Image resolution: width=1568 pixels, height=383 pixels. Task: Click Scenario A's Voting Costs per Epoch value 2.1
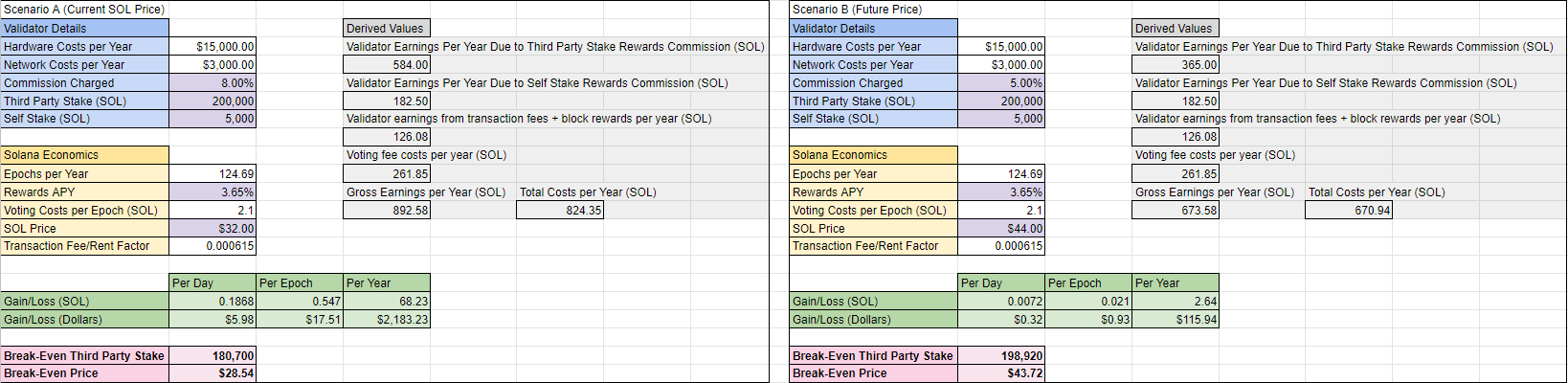coord(213,211)
